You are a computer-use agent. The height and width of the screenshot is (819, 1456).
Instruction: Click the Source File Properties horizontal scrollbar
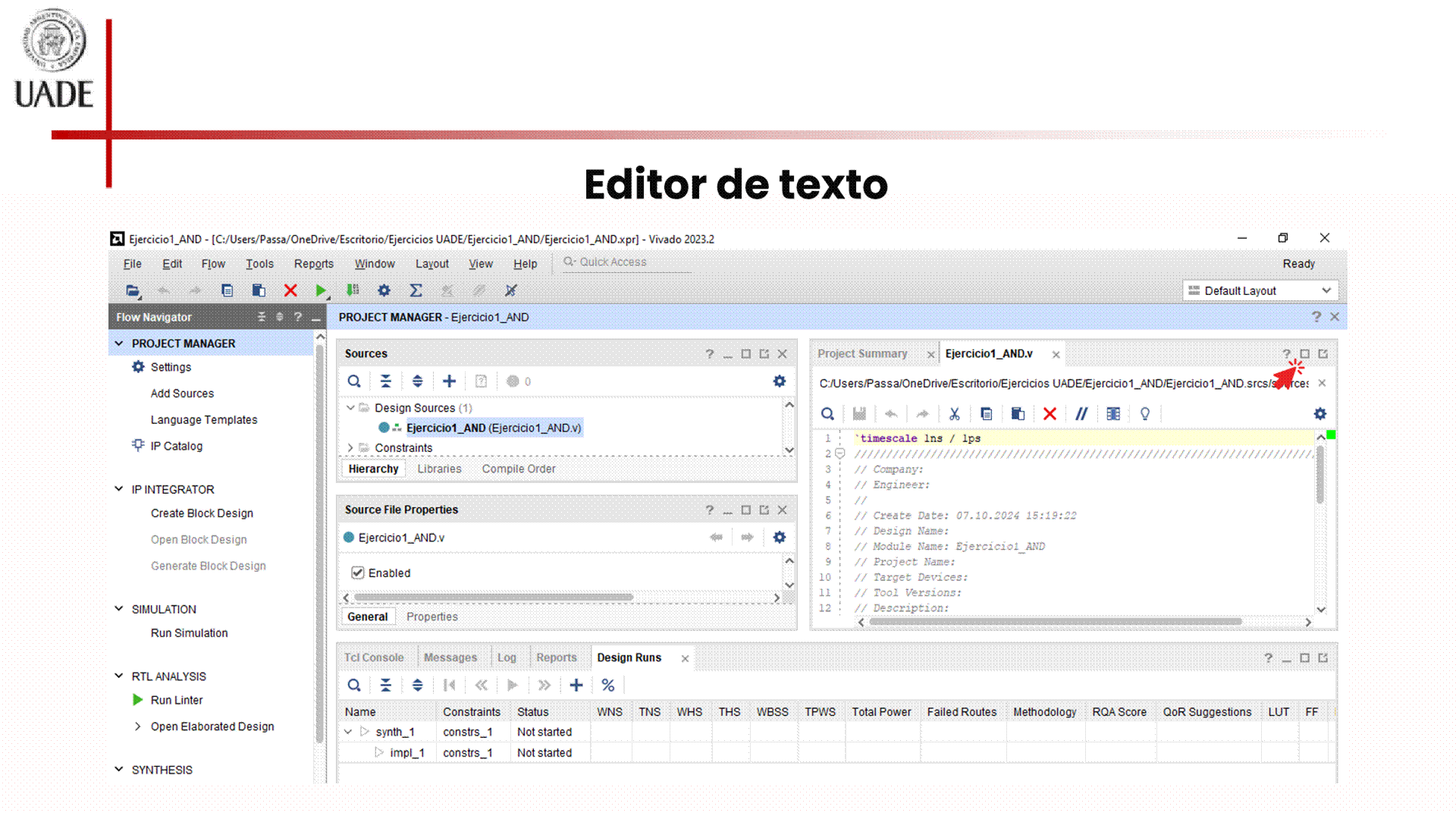pyautogui.click(x=493, y=598)
